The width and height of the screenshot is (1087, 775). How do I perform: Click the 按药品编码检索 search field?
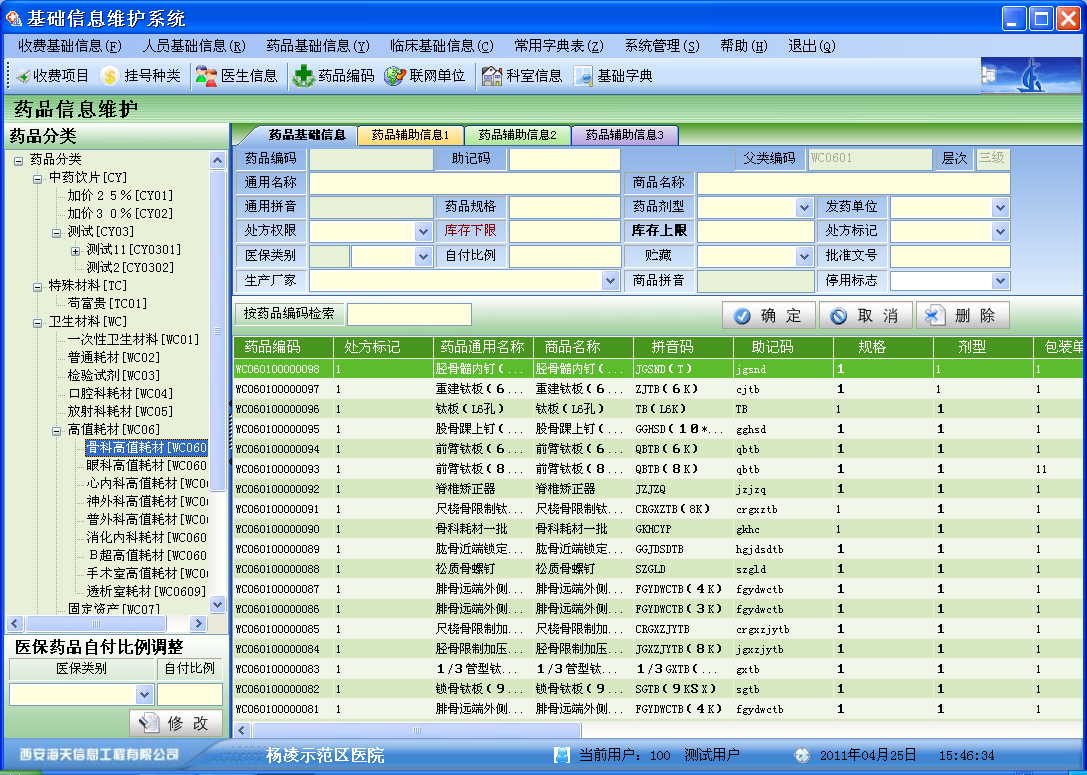point(409,314)
